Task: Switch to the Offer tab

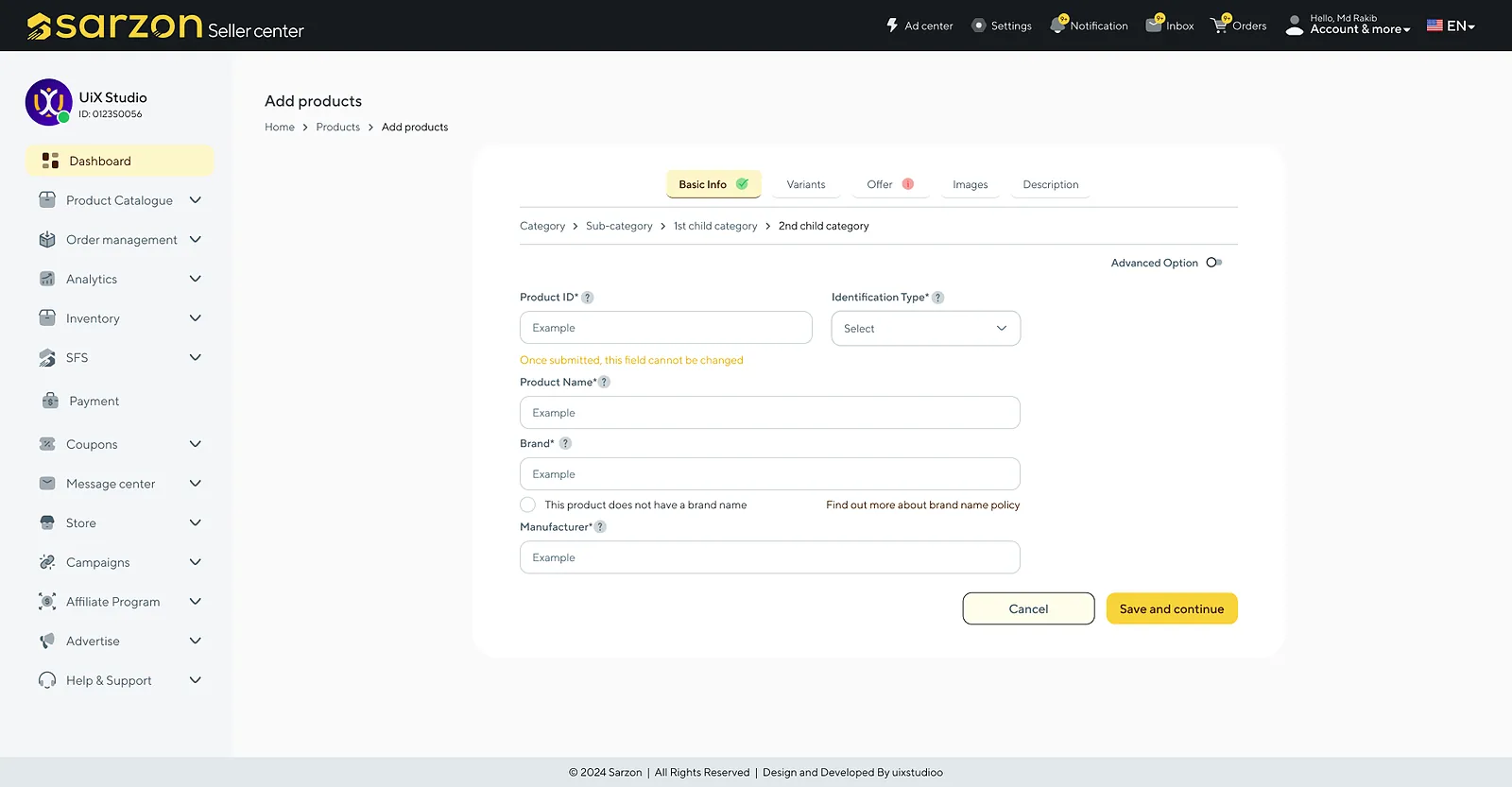Action: [x=890, y=184]
